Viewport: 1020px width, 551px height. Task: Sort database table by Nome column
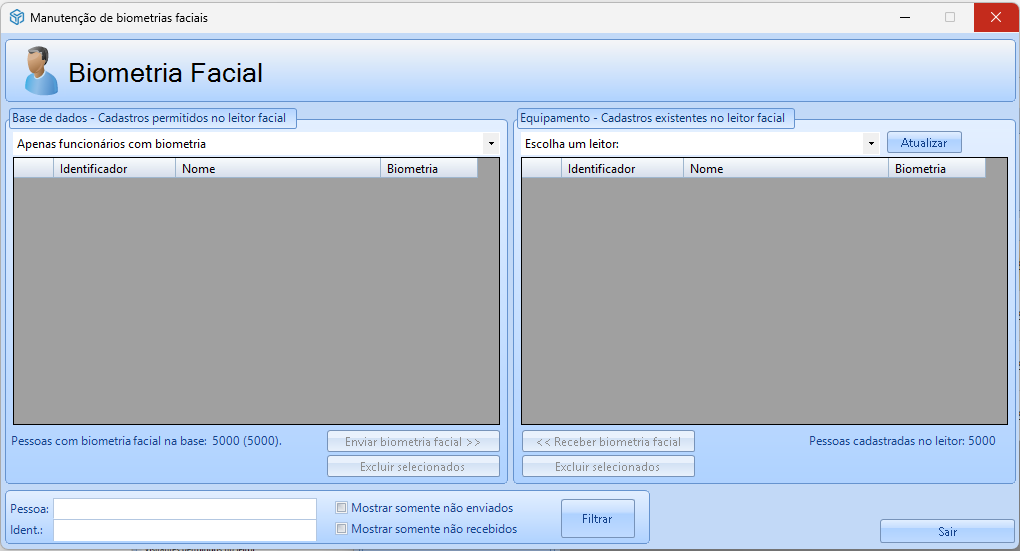click(278, 169)
